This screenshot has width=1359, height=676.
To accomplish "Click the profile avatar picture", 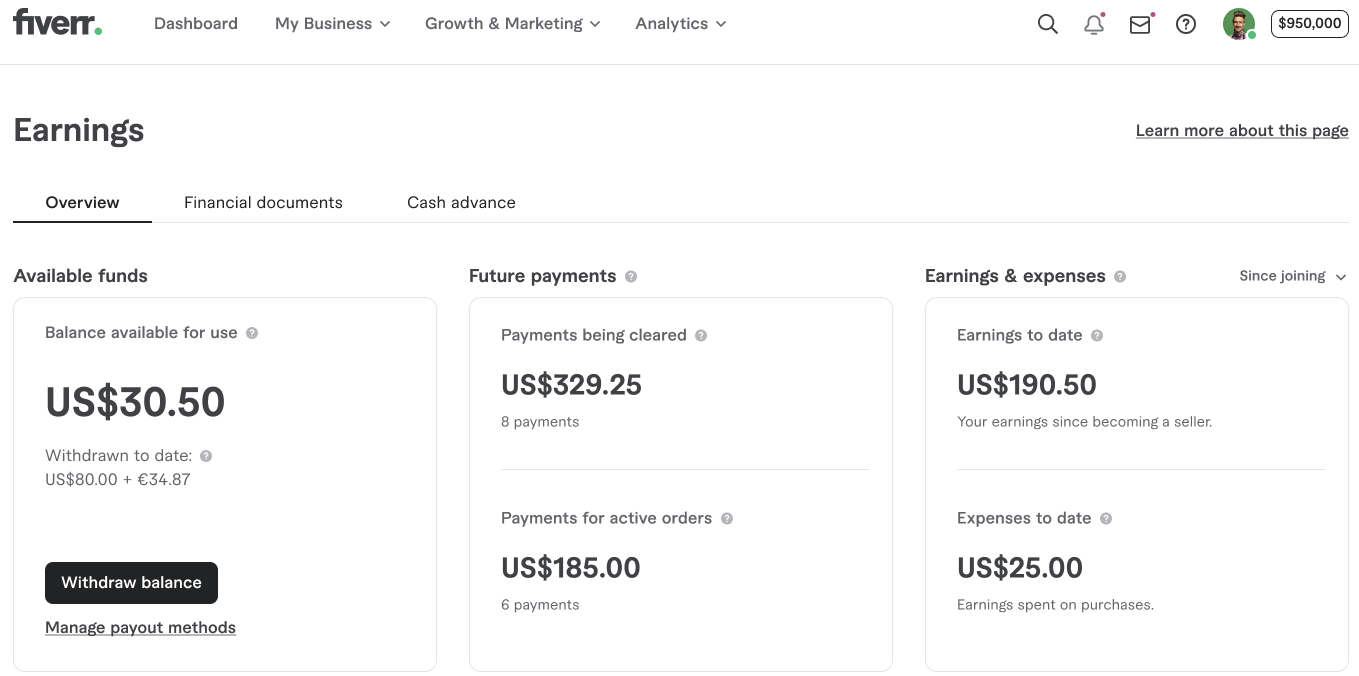I will (x=1239, y=23).
